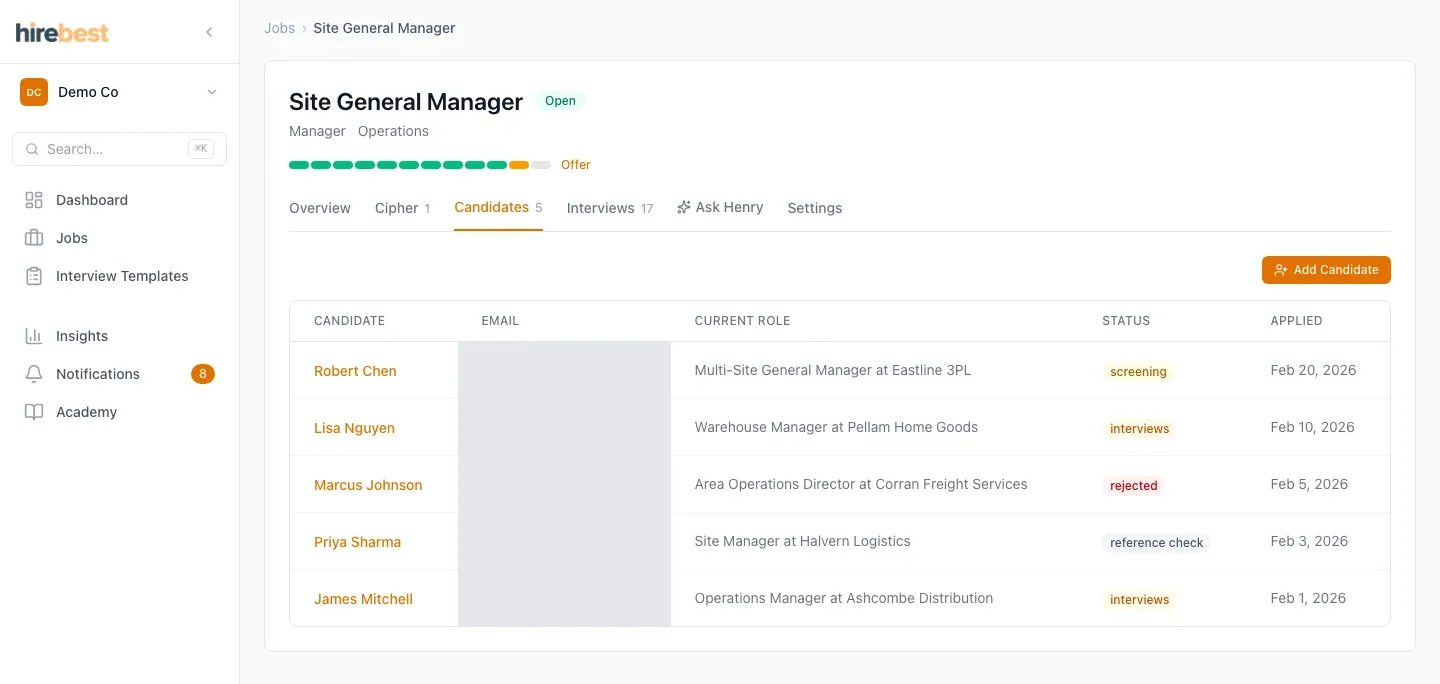Click the Interview Templates clipboard icon
1440x684 pixels.
(34, 276)
